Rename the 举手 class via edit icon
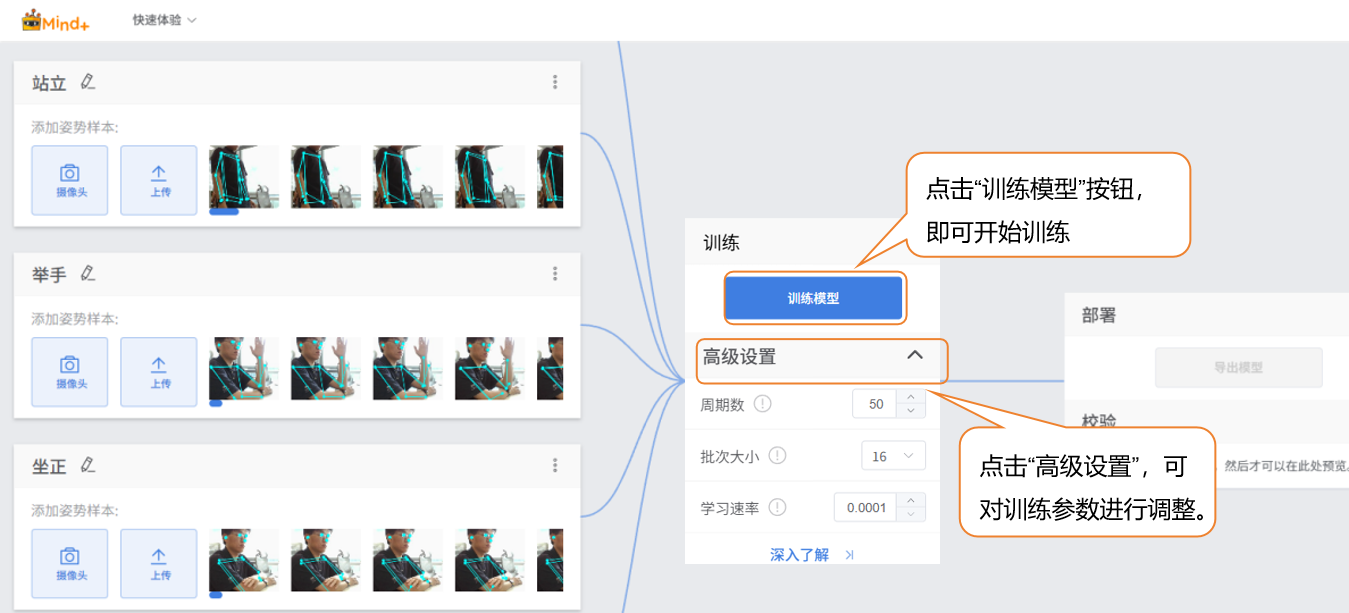Viewport: 1349px width, 613px height. (x=88, y=273)
